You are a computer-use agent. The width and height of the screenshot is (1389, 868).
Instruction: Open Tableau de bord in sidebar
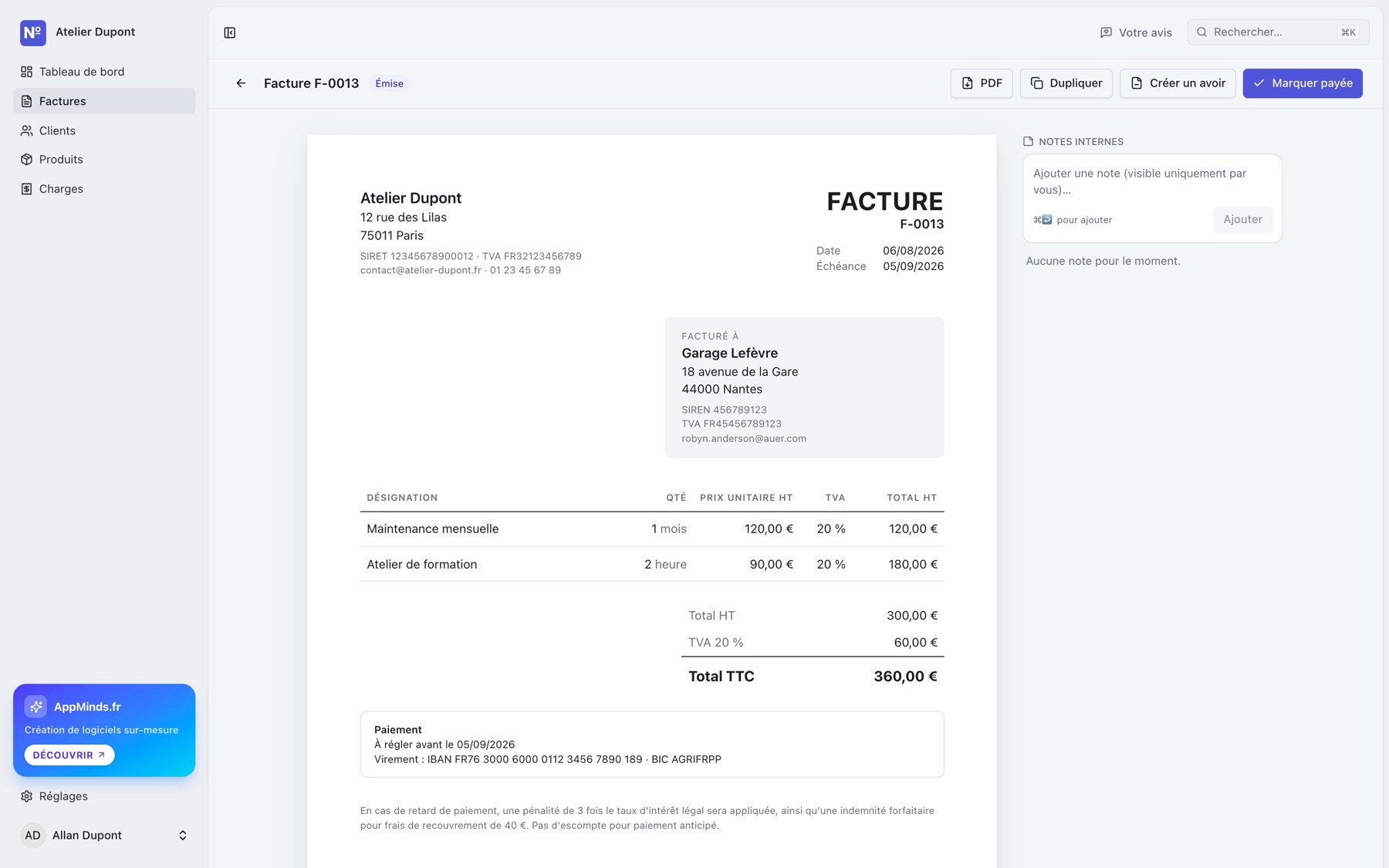104,72
